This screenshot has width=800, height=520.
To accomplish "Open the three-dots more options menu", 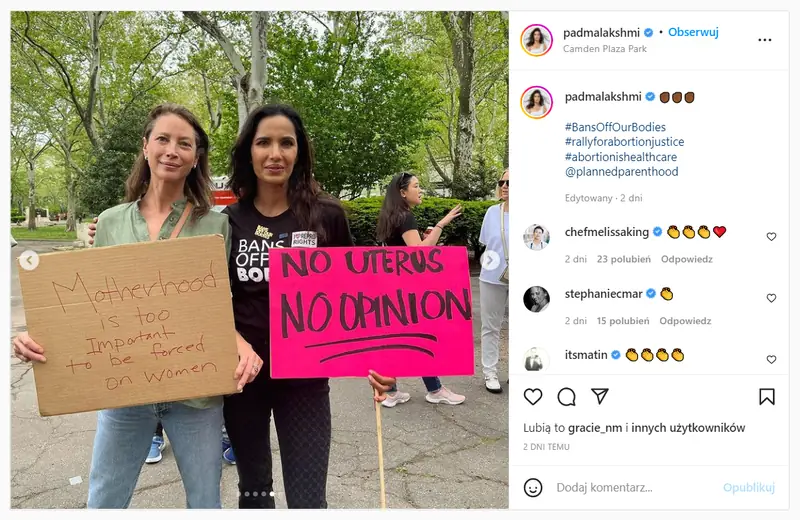I will [764, 40].
